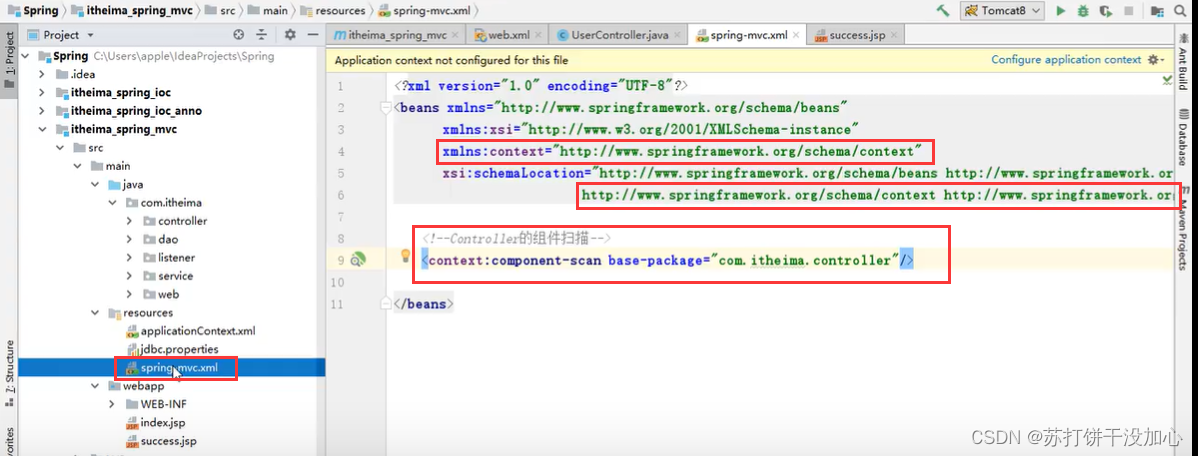Open Project Structure folder icon

tap(1158, 11)
